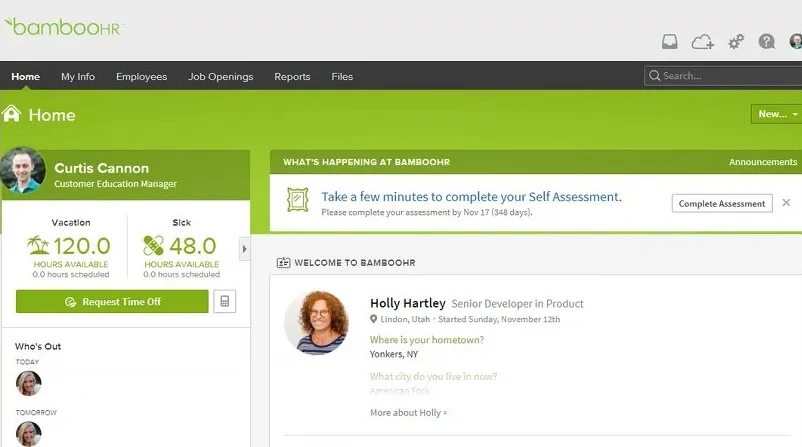Open Holly Hartley's profile name
Screen dimensions: 802x447
[x=408, y=303]
